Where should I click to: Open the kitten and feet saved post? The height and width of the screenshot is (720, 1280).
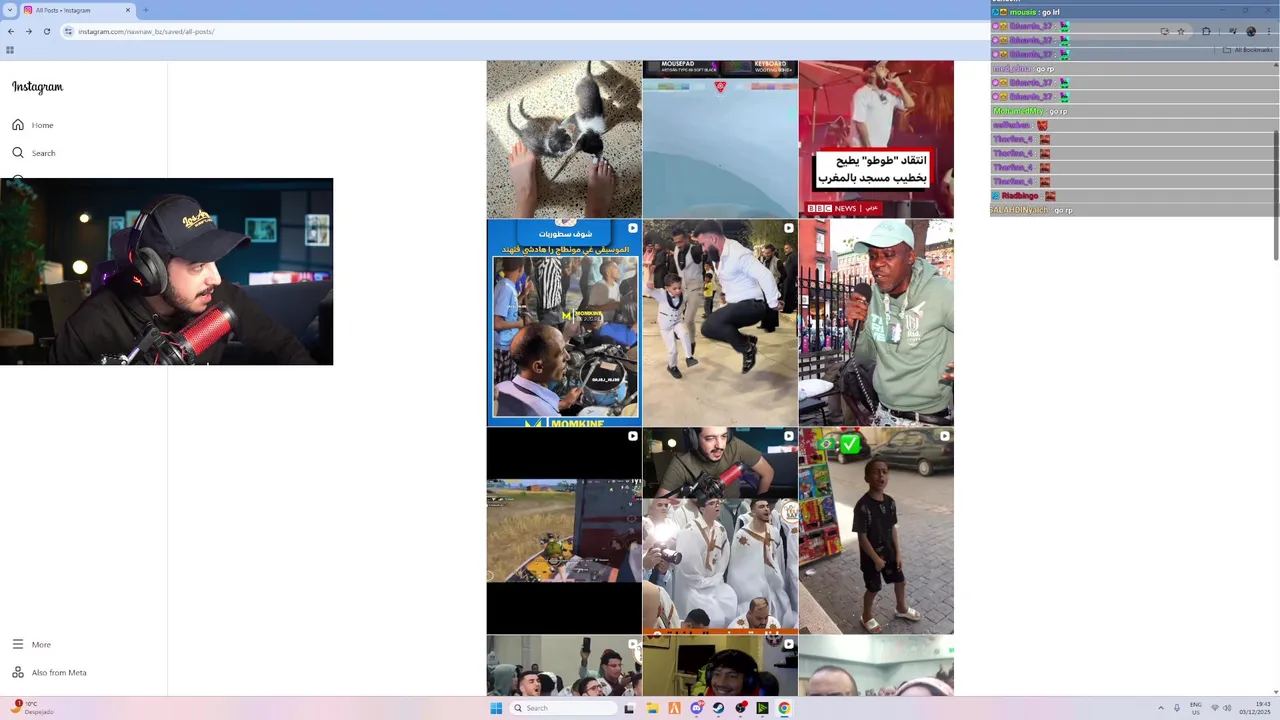click(564, 139)
